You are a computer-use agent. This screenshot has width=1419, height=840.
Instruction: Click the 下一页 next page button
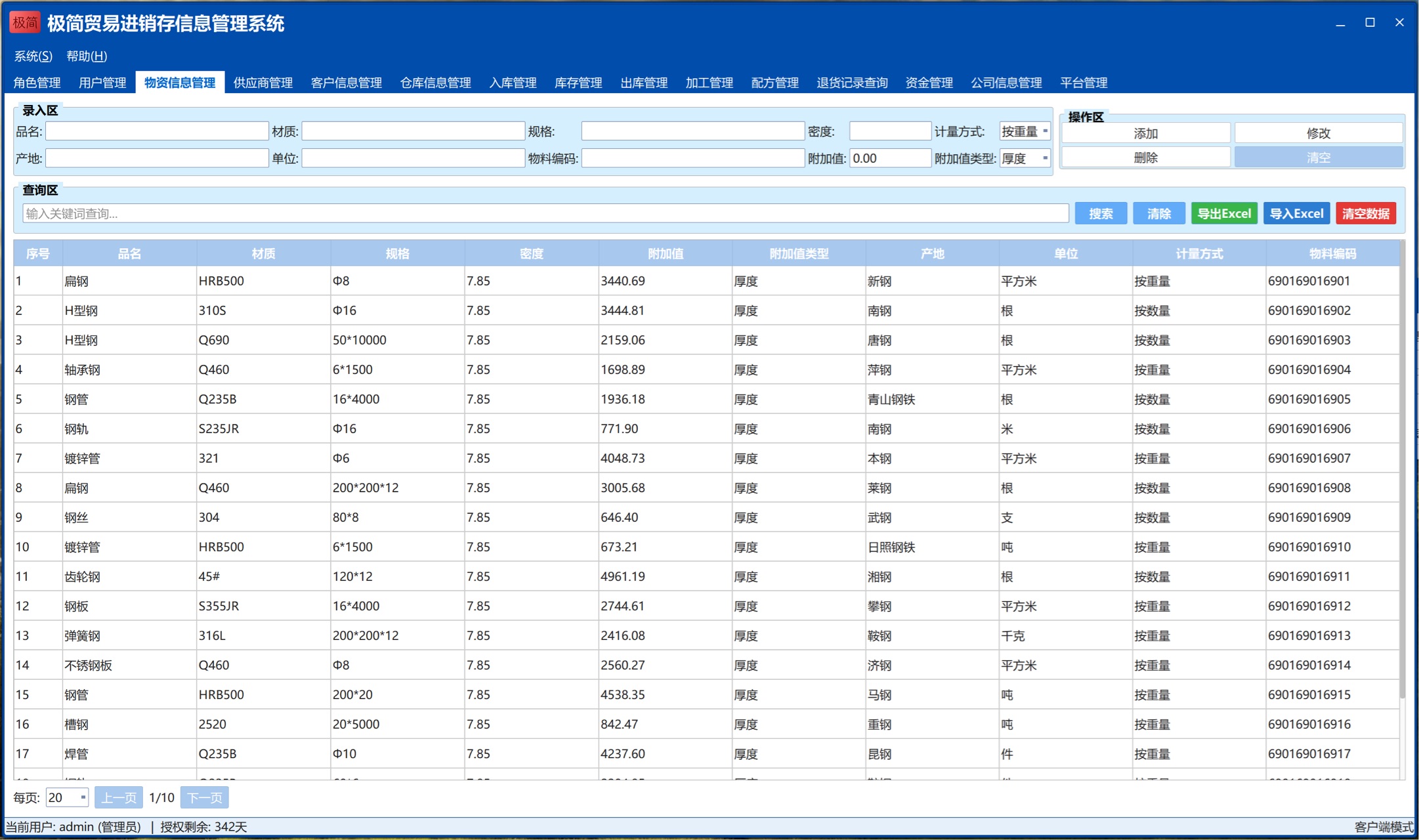[x=204, y=797]
